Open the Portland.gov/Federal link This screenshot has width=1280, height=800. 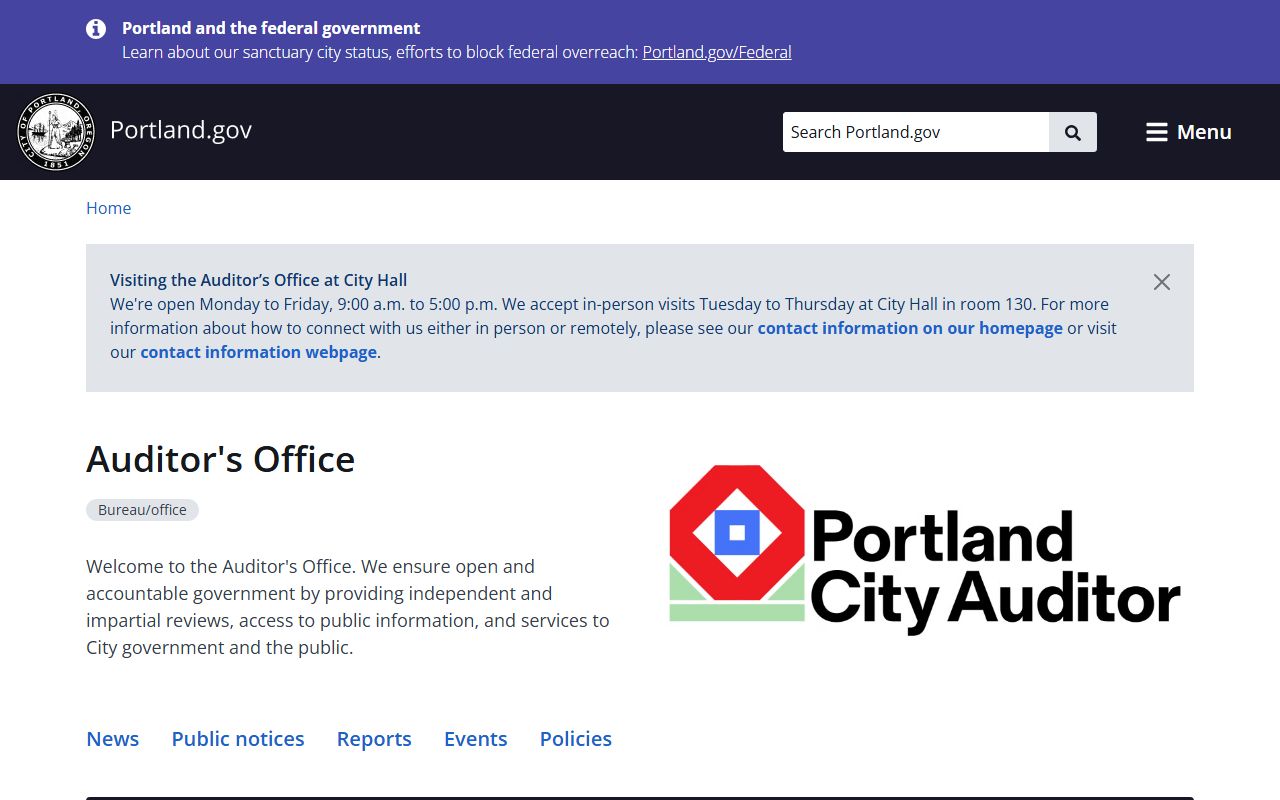(717, 52)
